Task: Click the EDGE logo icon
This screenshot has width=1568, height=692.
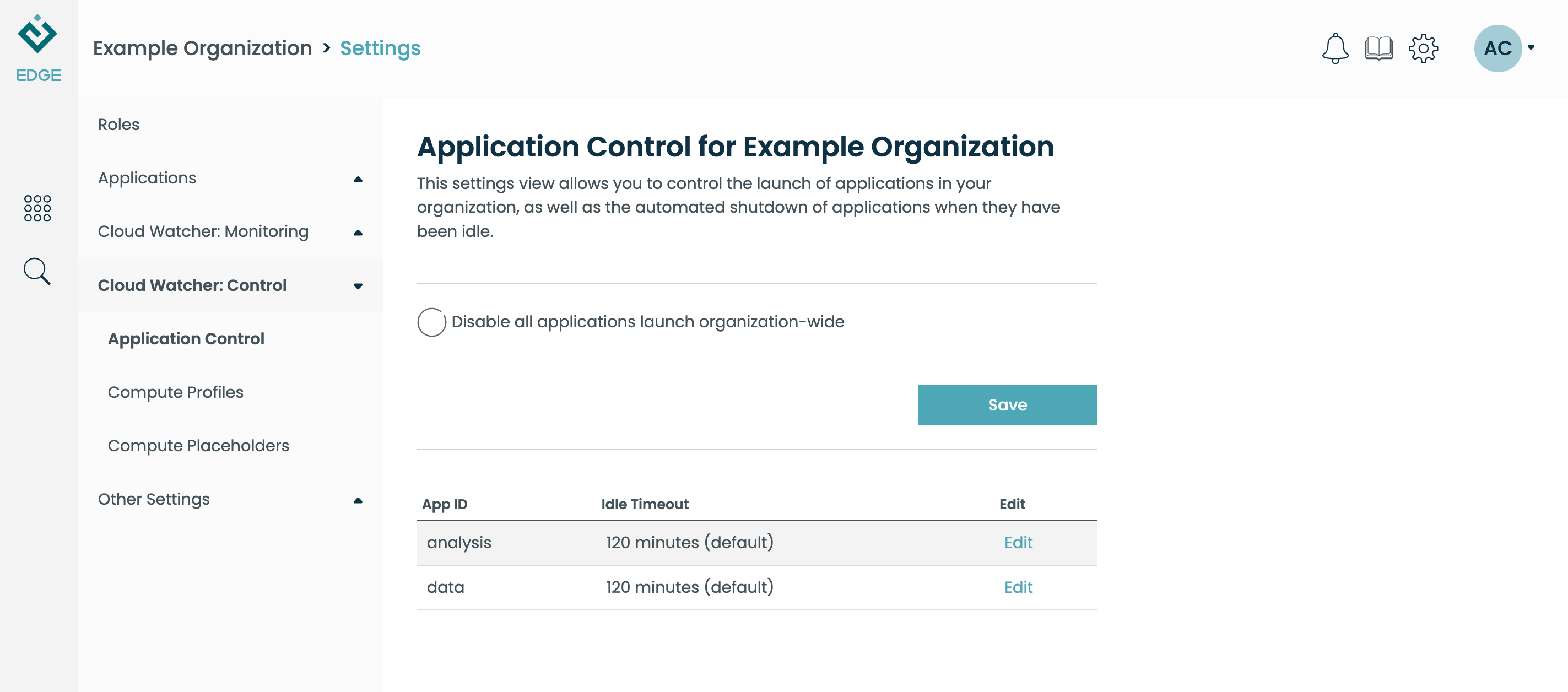Action: [x=37, y=47]
